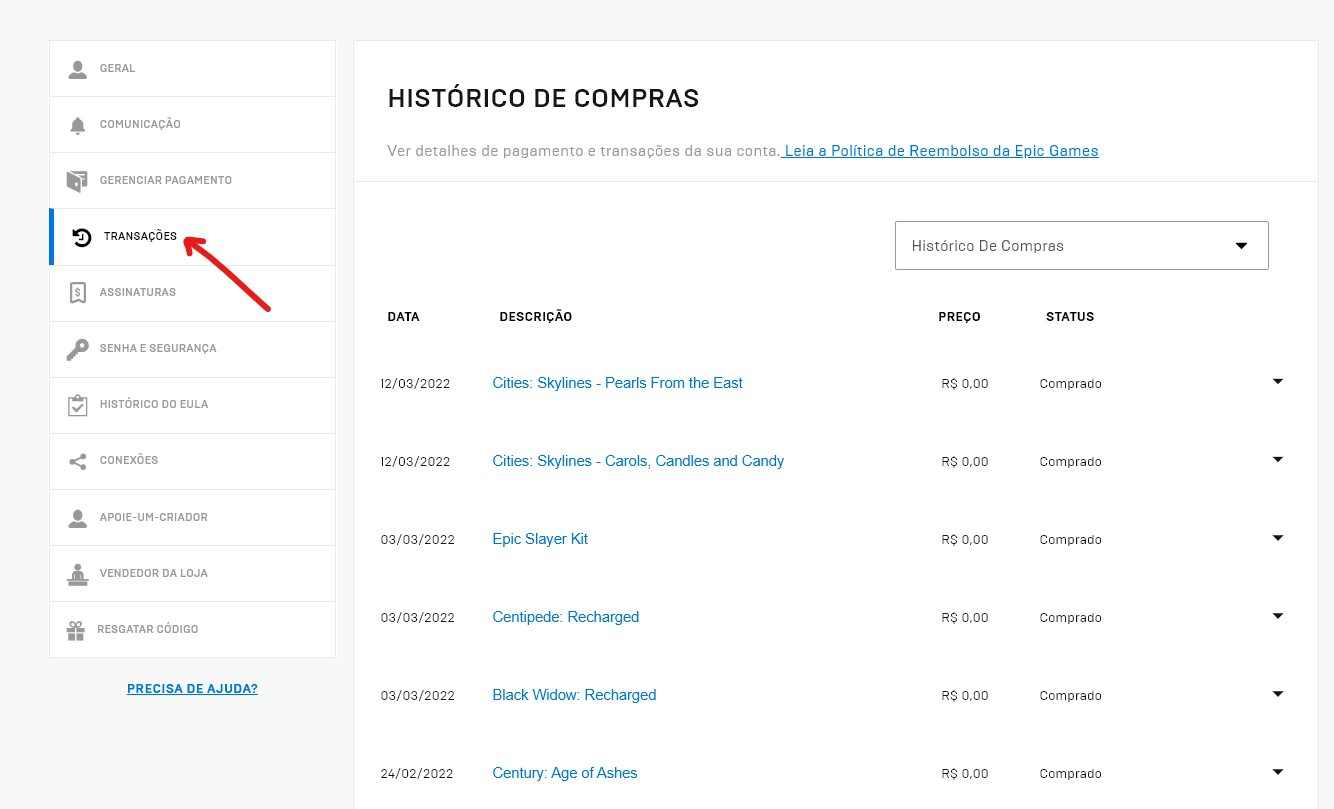Viewport: 1334px width, 809px height.
Task: Open Cities: Skylines - Carols, Candles and Candy
Action: click(638, 461)
